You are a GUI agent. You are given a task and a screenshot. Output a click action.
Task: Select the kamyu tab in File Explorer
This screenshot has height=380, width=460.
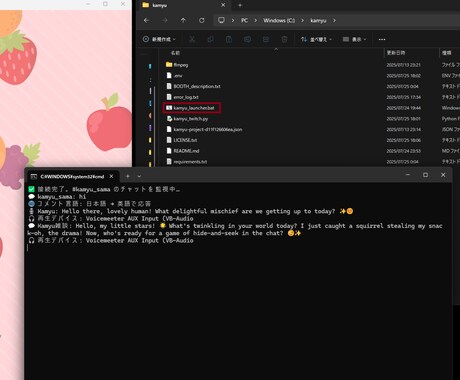[x=183, y=5]
